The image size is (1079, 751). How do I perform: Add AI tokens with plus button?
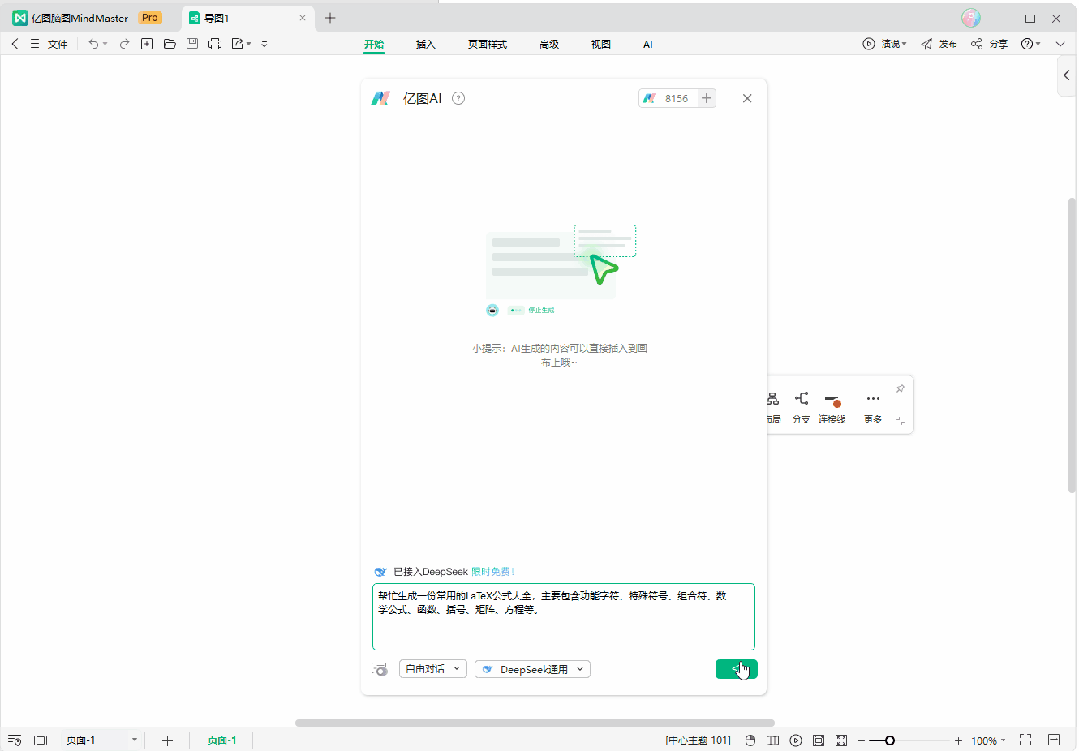(x=707, y=98)
